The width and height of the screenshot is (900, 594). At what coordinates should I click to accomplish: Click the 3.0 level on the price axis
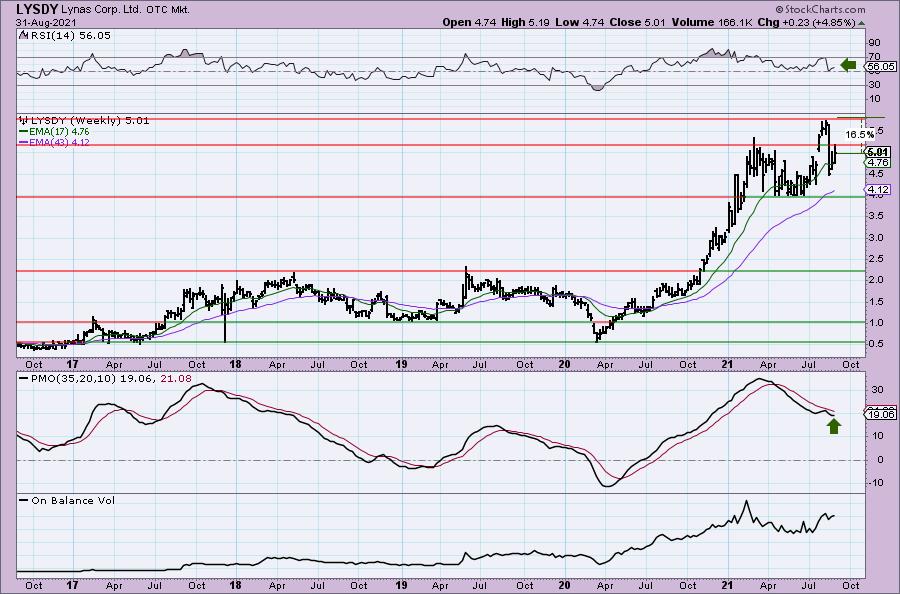[x=876, y=238]
